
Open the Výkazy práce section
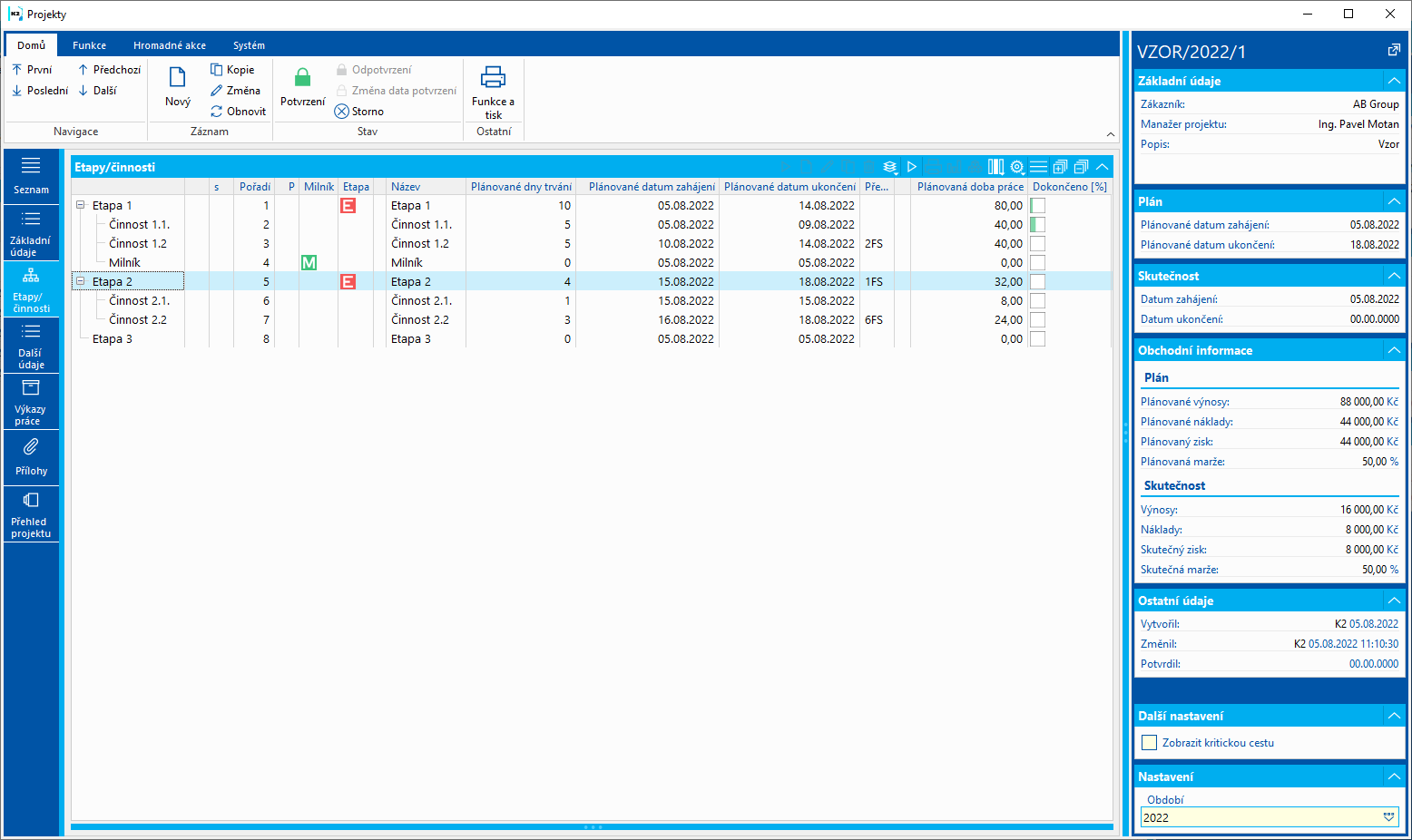click(x=31, y=402)
